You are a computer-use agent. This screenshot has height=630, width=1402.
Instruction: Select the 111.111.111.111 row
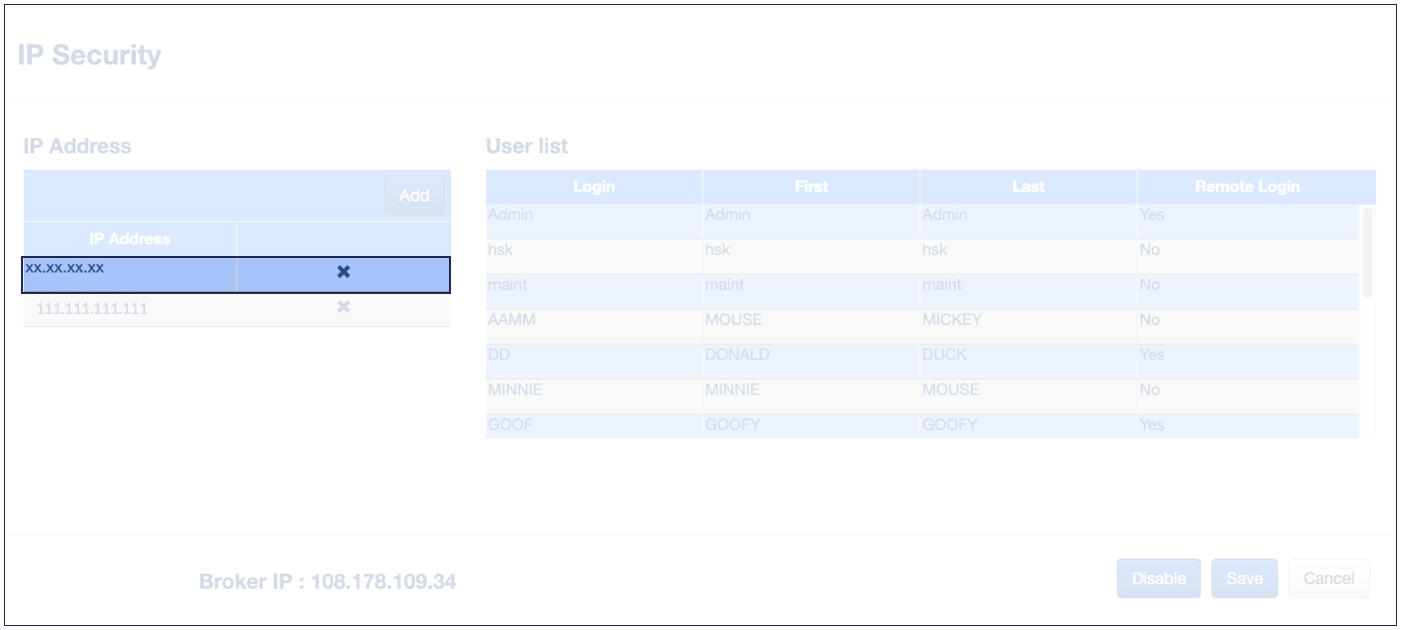coord(129,309)
